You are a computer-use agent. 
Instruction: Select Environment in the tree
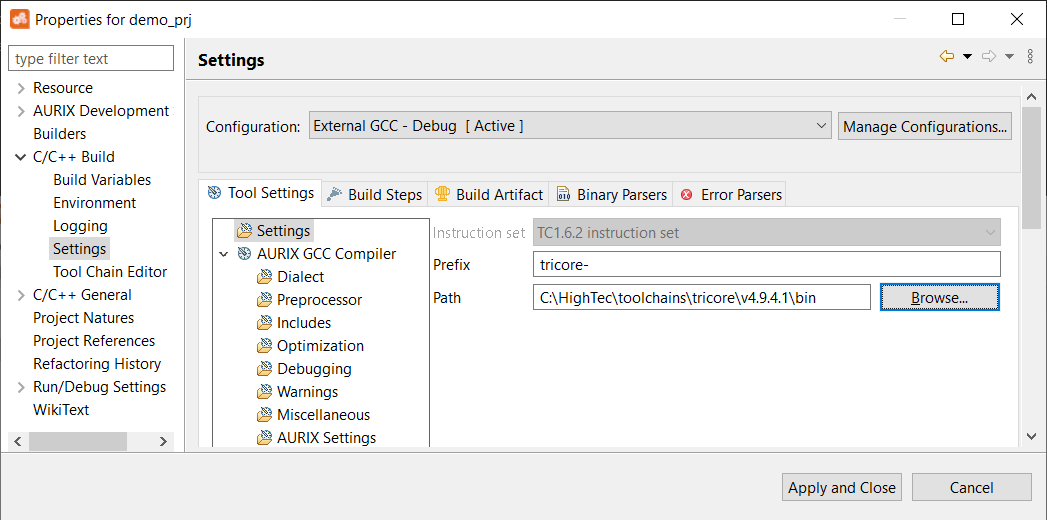(x=95, y=203)
